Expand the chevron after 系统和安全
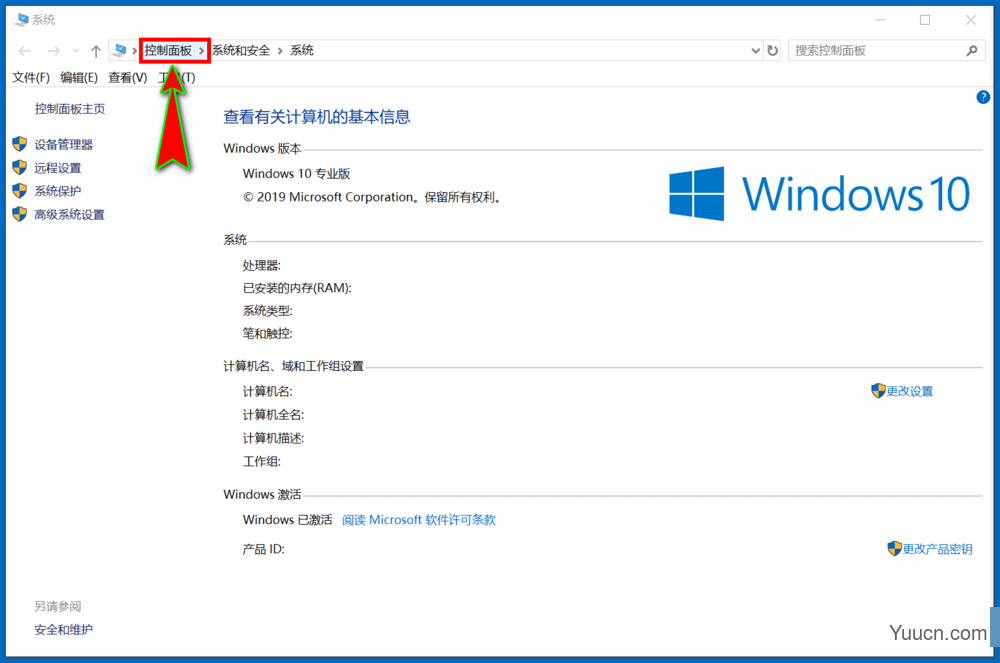Screen dimensions: 1000x663 [x=280, y=50]
